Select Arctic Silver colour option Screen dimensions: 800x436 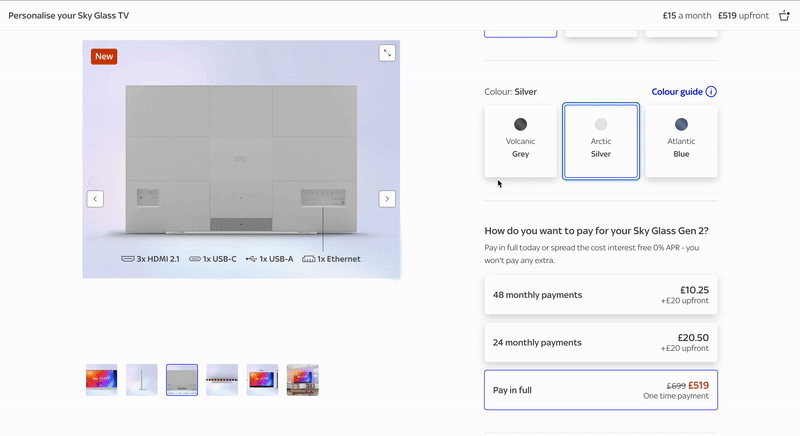coord(601,141)
